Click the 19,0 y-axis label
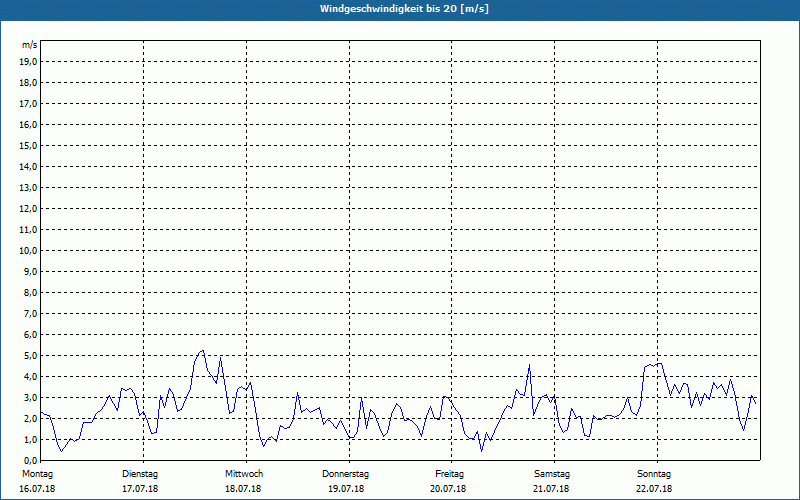Viewport: 800px width, 500px height. 29,62
